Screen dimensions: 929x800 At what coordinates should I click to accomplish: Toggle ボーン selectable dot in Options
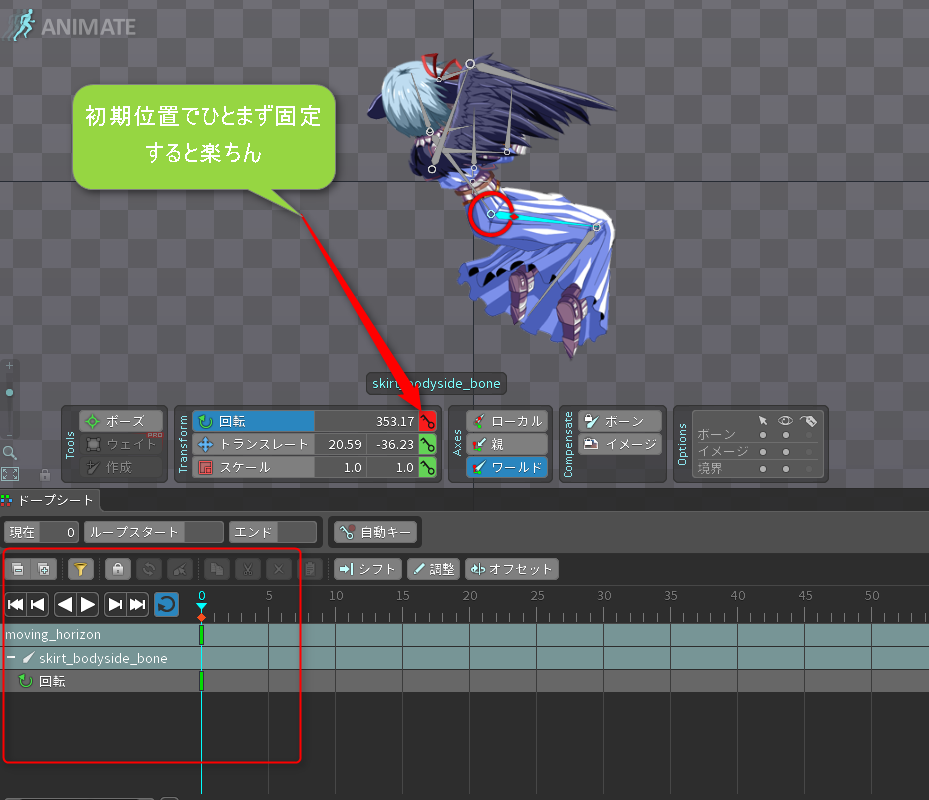tap(763, 435)
